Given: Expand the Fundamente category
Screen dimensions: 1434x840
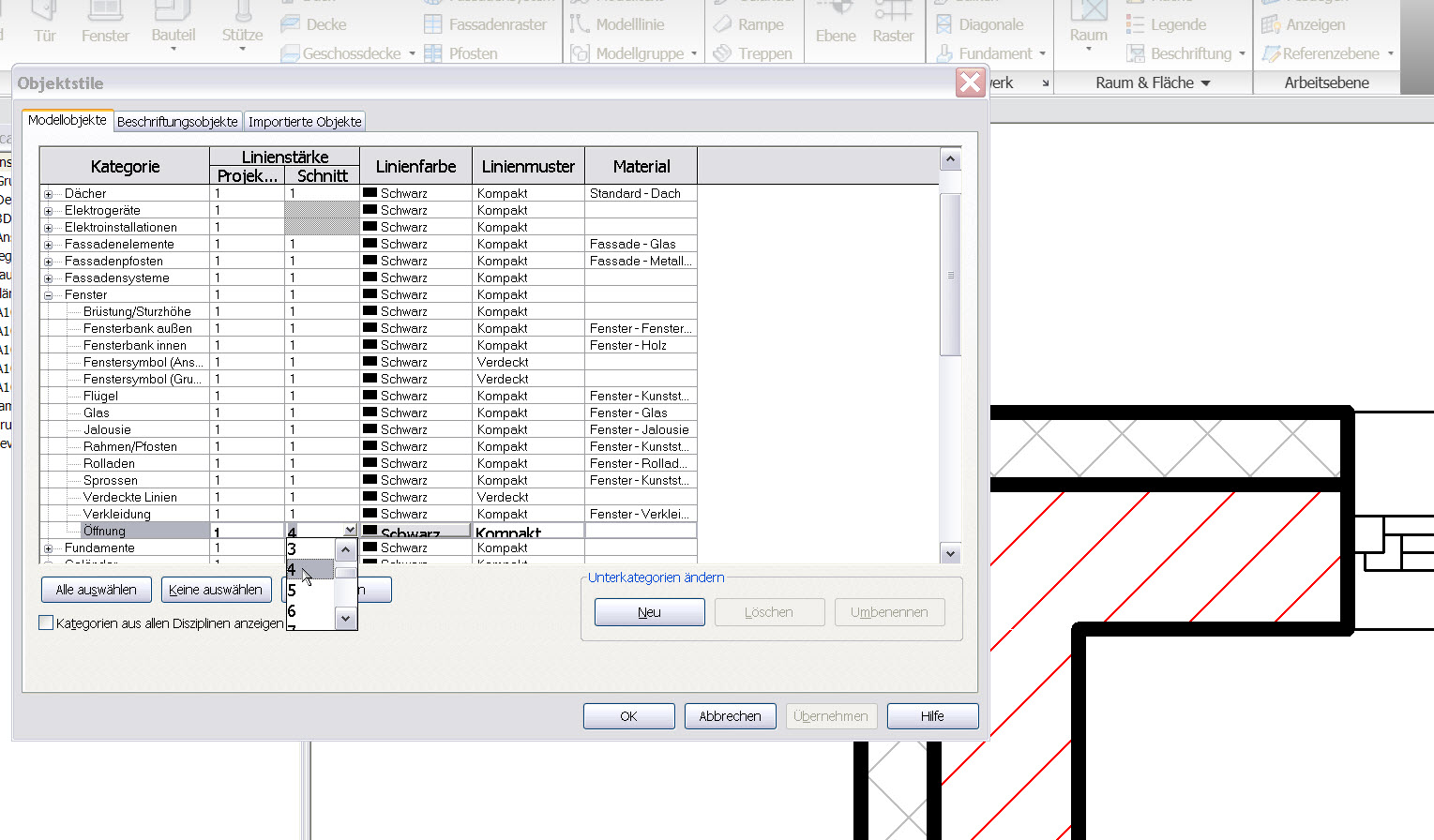Looking at the screenshot, I should (x=48, y=548).
